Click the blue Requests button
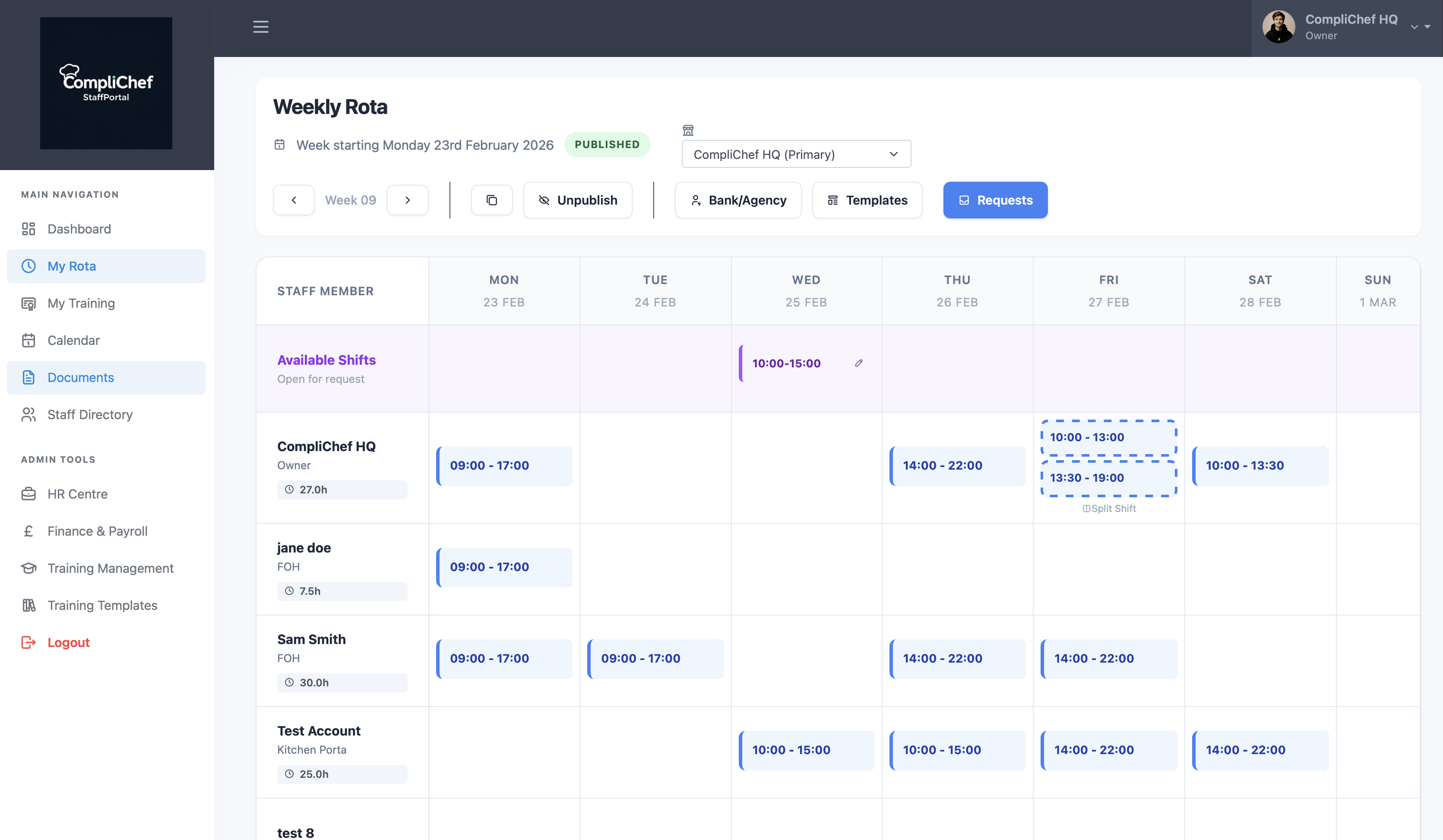Viewport: 1443px width, 840px height. [995, 200]
